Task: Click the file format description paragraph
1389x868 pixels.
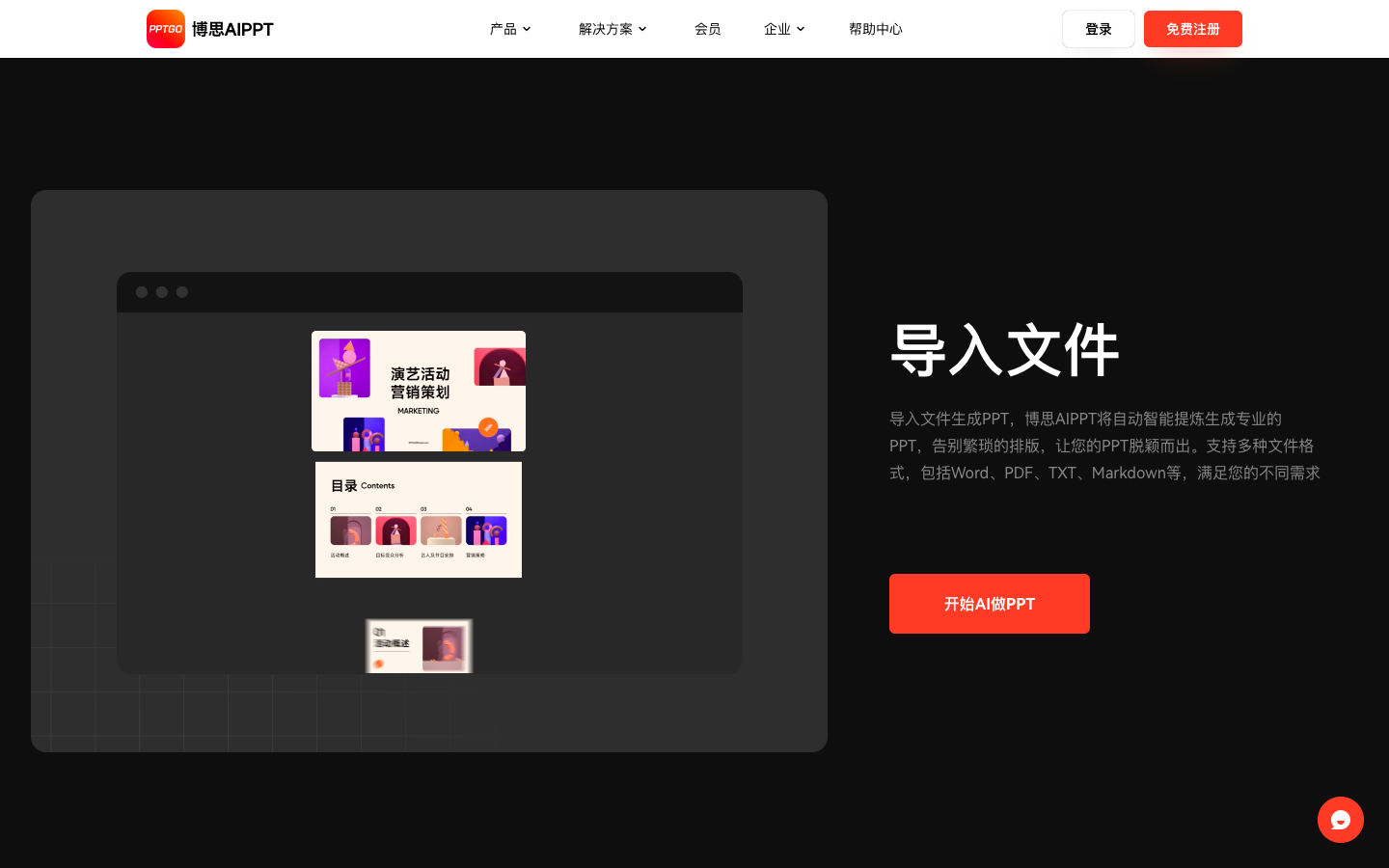Action: [x=1104, y=446]
